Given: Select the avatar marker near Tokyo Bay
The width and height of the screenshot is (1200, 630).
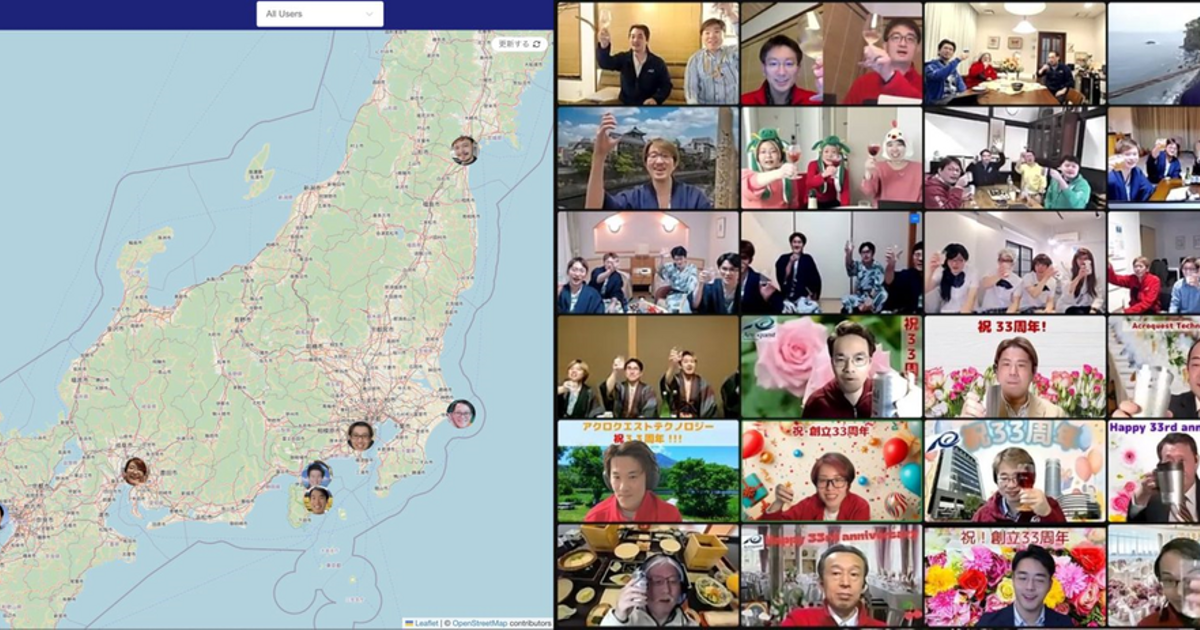Looking at the screenshot, I should coord(360,436).
